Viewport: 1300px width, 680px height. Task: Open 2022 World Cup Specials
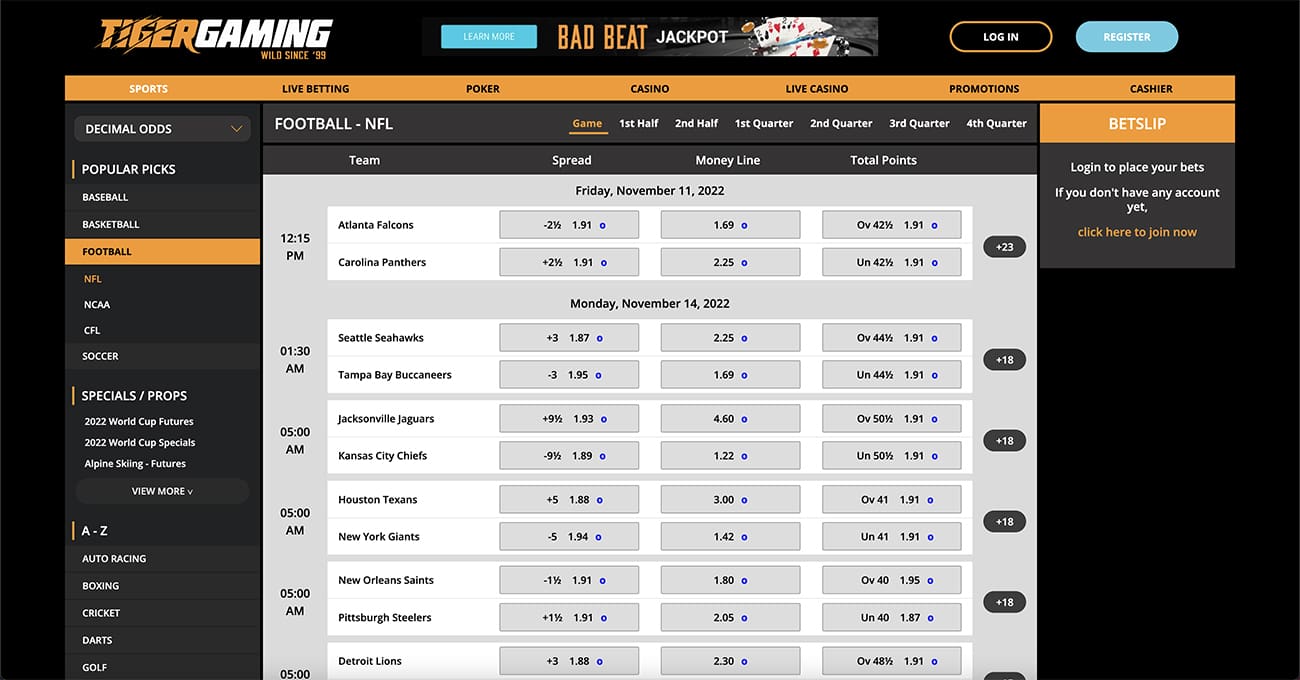pyautogui.click(x=140, y=443)
